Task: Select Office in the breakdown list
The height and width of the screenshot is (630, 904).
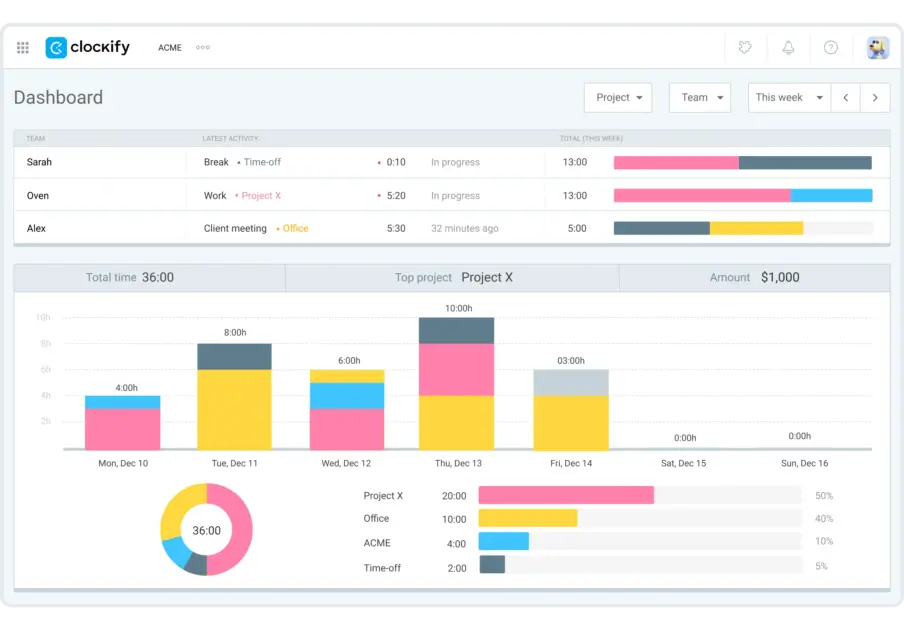Action: tap(376, 518)
